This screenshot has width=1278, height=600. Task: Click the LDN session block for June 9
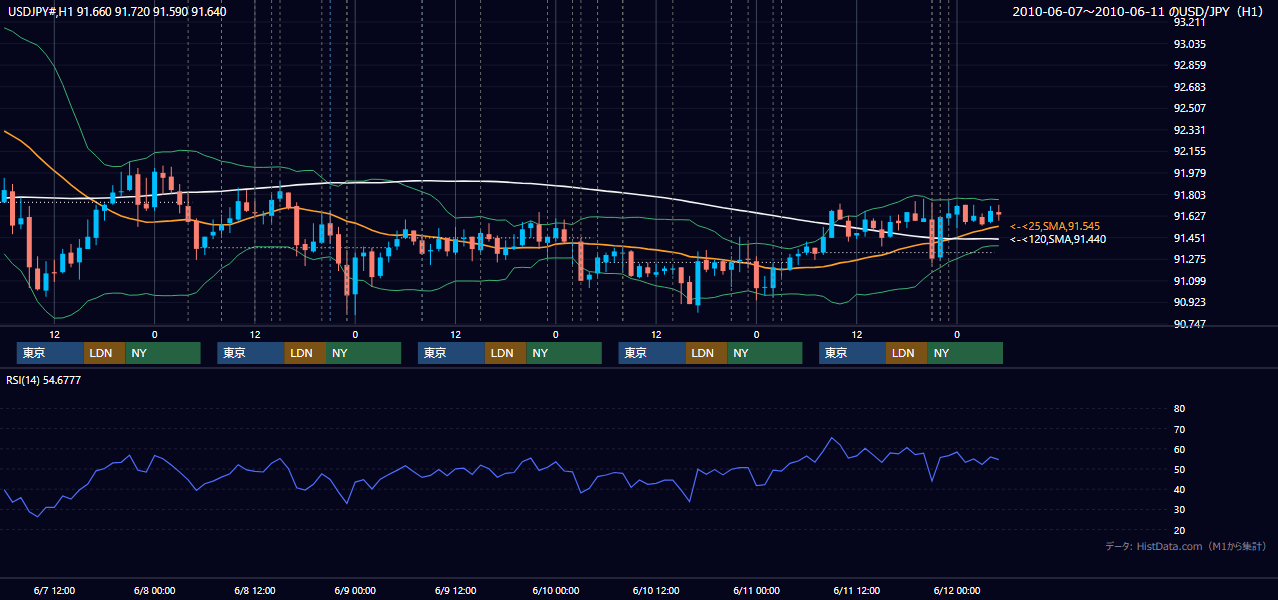tap(505, 353)
